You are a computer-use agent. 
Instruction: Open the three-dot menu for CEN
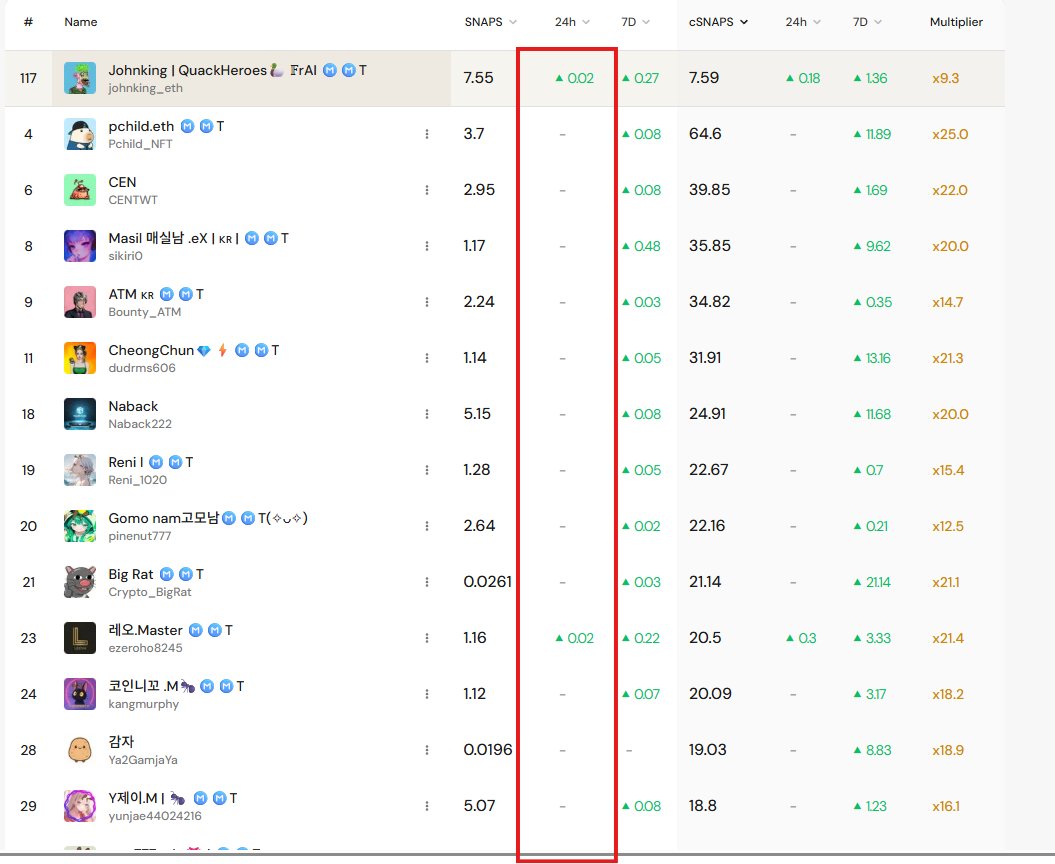tap(427, 190)
